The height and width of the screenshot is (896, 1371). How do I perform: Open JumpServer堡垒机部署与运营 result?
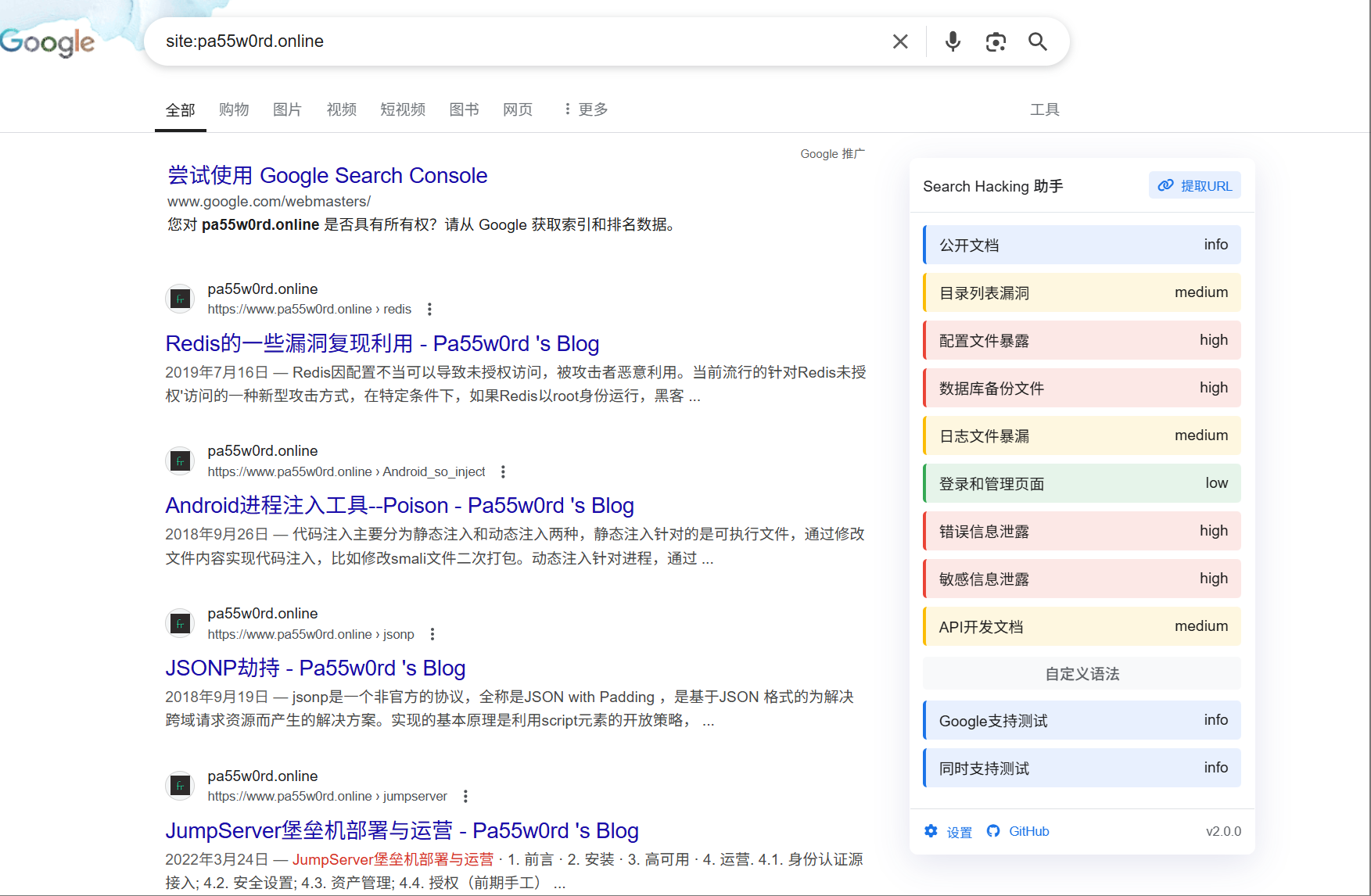coord(402,830)
